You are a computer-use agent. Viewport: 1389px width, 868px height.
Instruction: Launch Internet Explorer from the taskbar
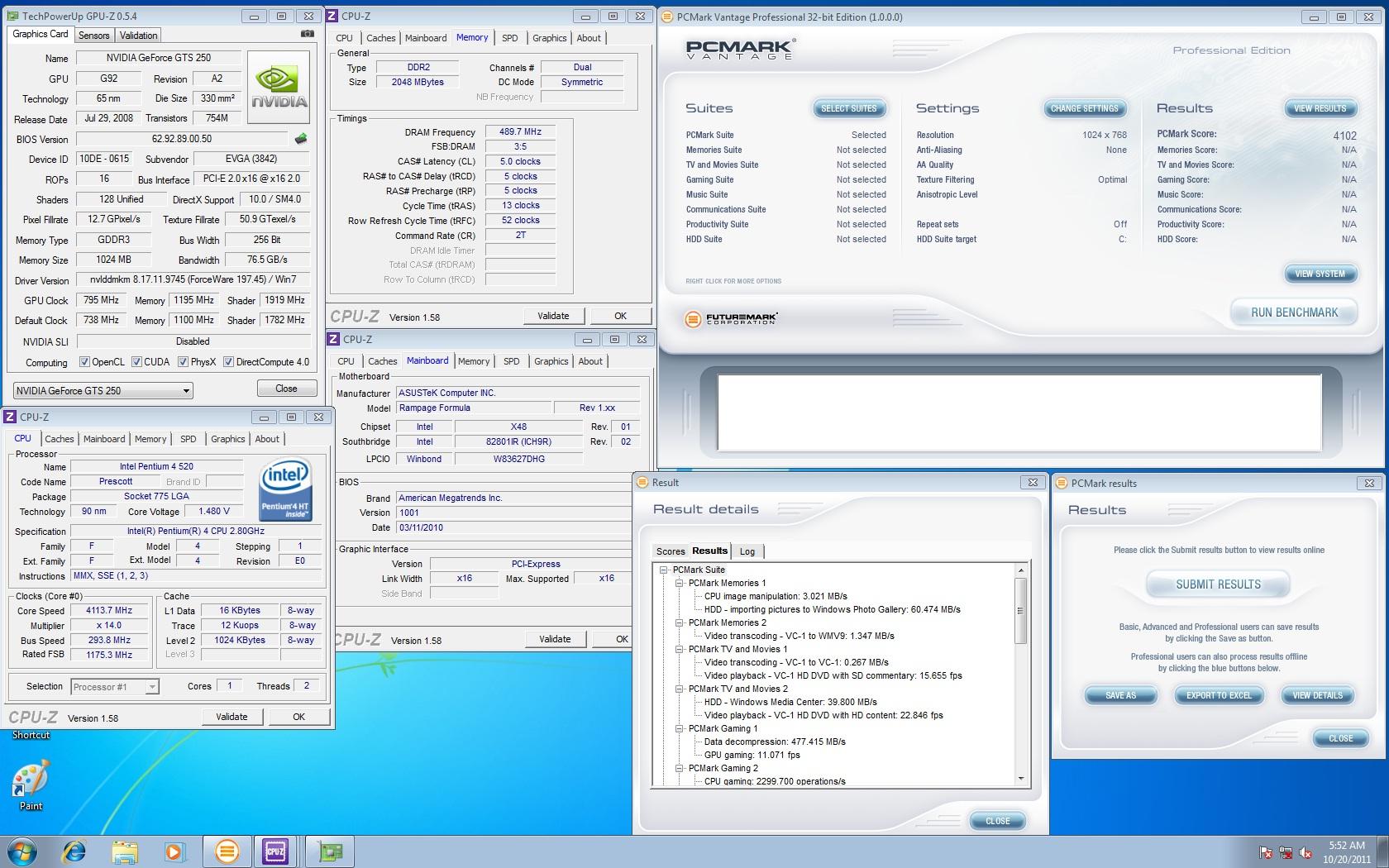pos(74,851)
